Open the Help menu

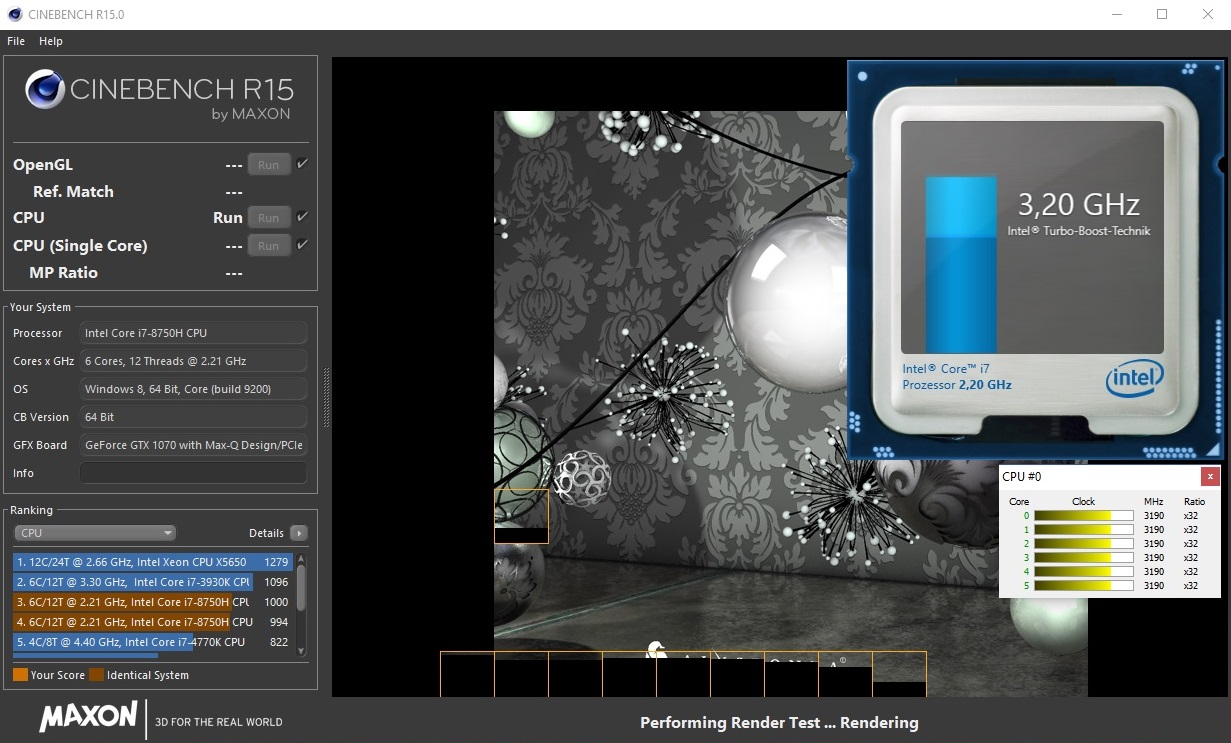click(x=51, y=41)
